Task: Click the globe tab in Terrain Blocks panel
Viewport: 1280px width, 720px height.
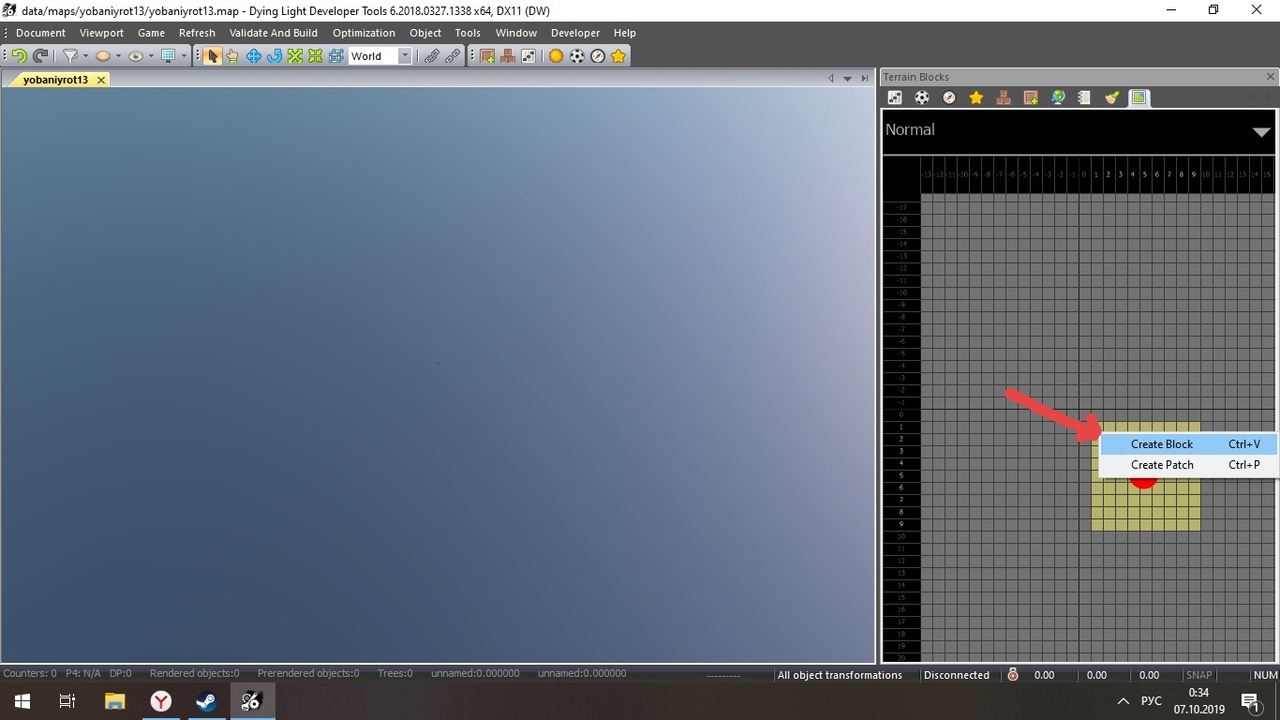Action: tap(1057, 98)
